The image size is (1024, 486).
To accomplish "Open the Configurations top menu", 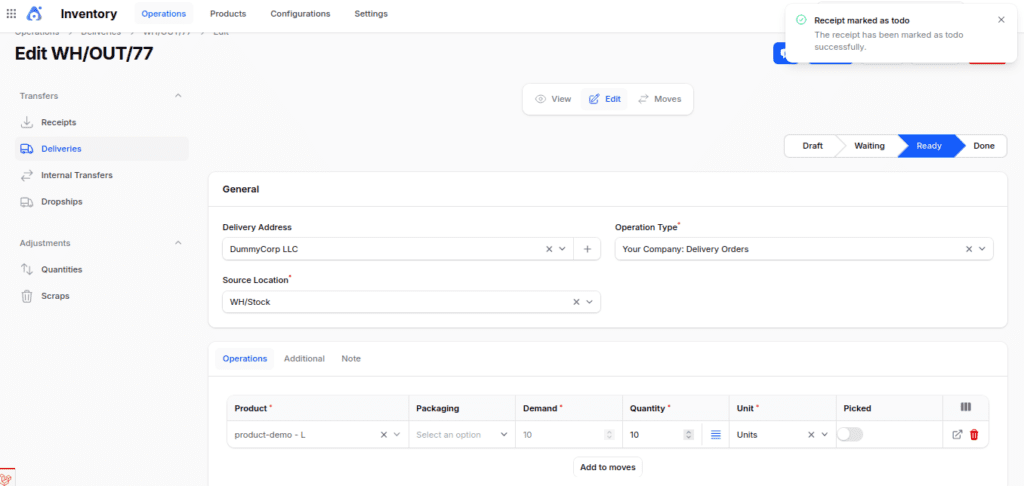I will pos(300,14).
